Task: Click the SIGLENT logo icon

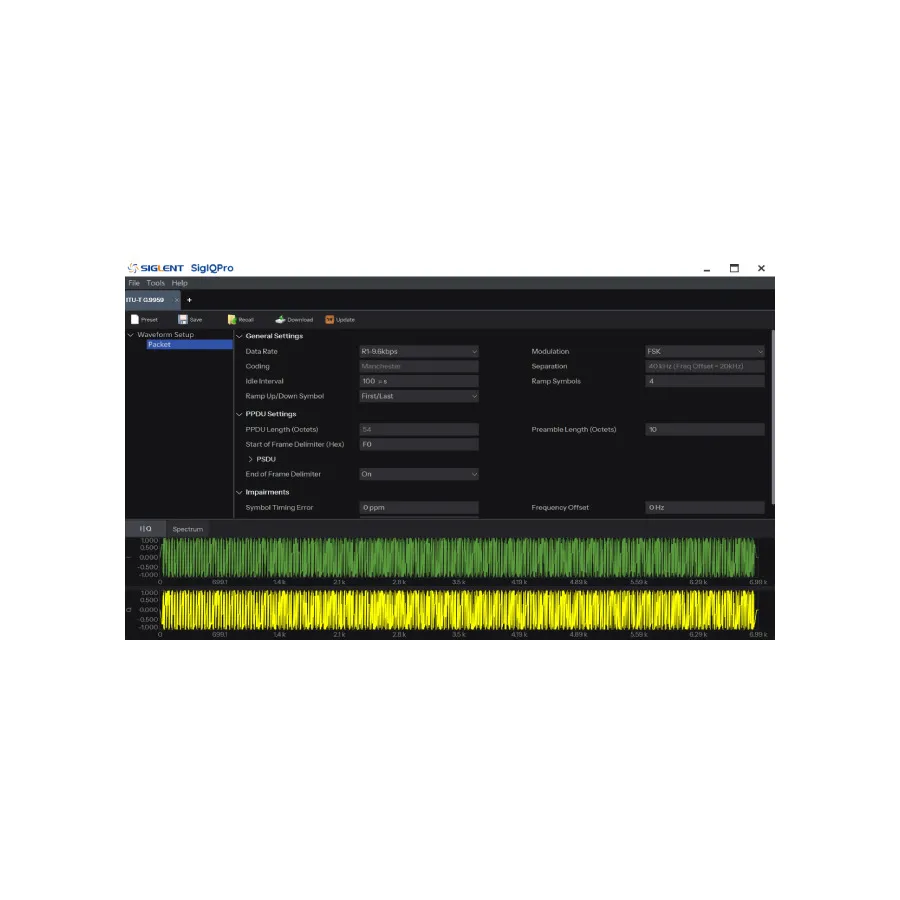Action: (131, 267)
